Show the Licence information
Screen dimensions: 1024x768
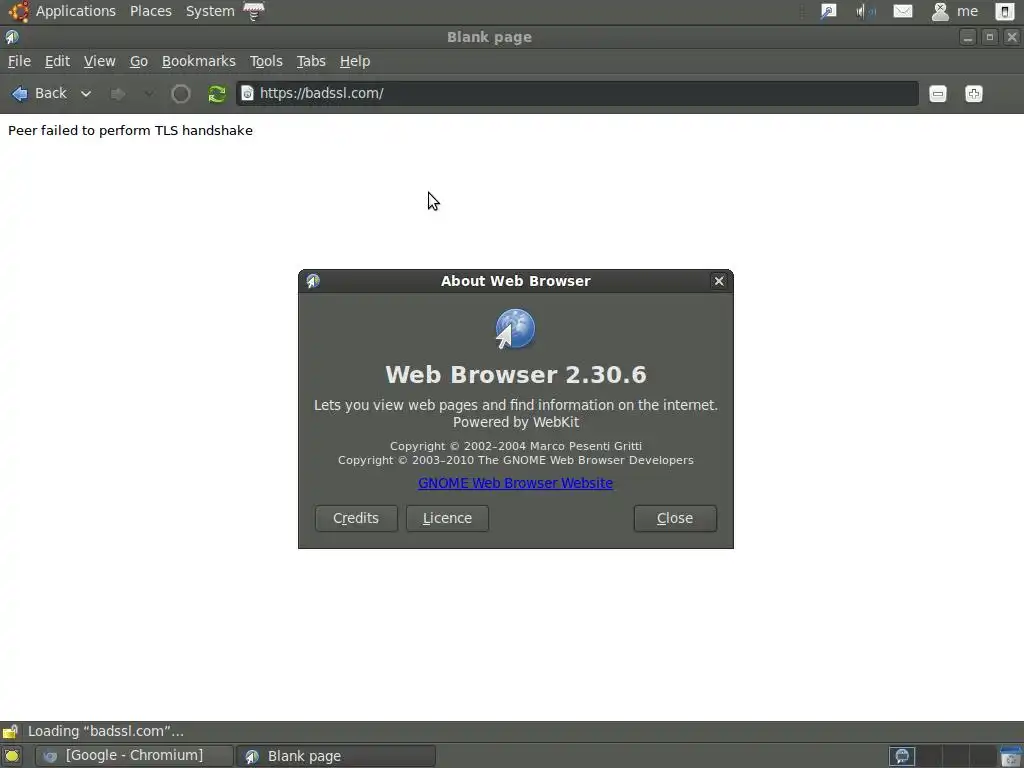coord(447,518)
